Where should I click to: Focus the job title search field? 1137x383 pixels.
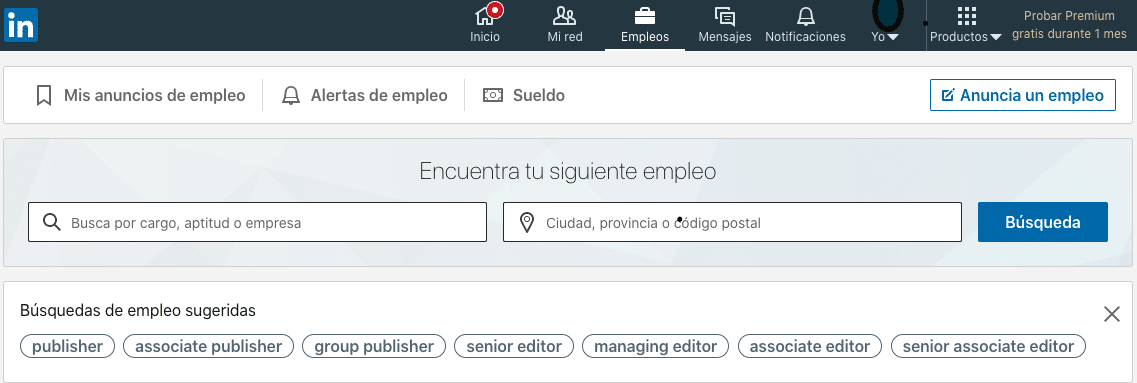pos(257,222)
